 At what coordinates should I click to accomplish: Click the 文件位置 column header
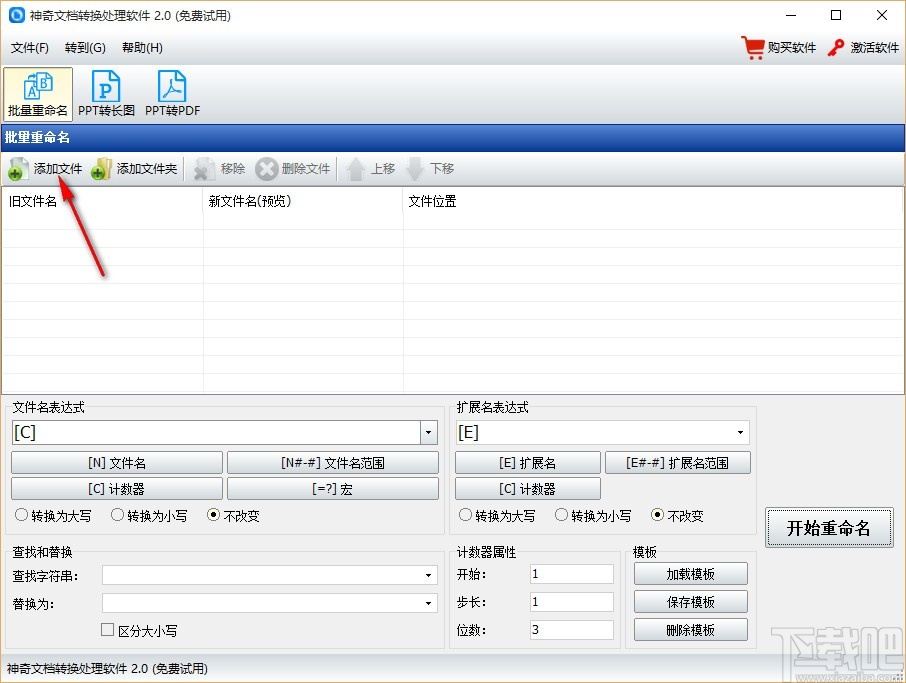pos(653,201)
